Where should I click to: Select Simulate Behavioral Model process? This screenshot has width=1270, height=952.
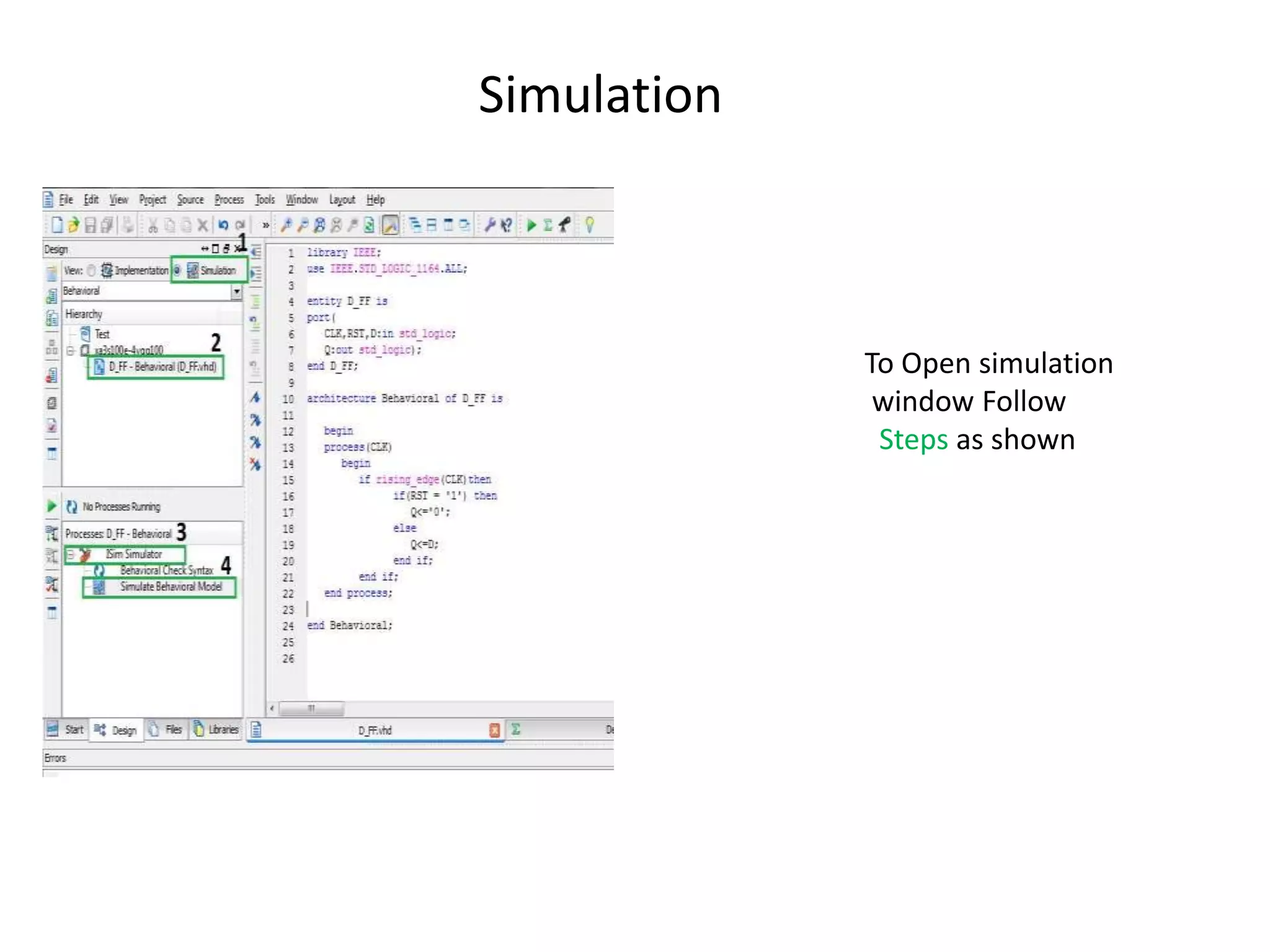pos(171,587)
